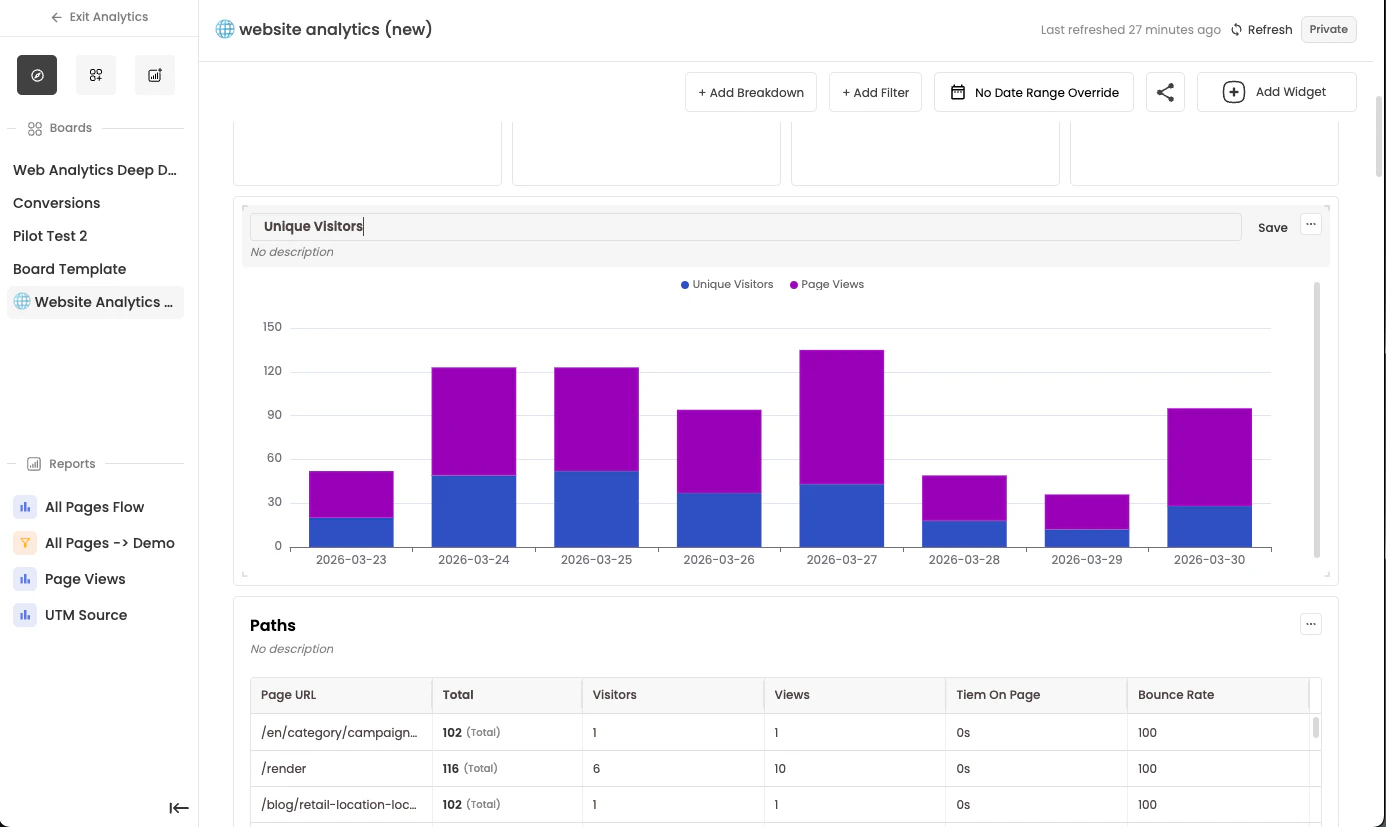Image resolution: width=1386 pixels, height=827 pixels.
Task: Click Save next to widget title
Action: click(1272, 228)
